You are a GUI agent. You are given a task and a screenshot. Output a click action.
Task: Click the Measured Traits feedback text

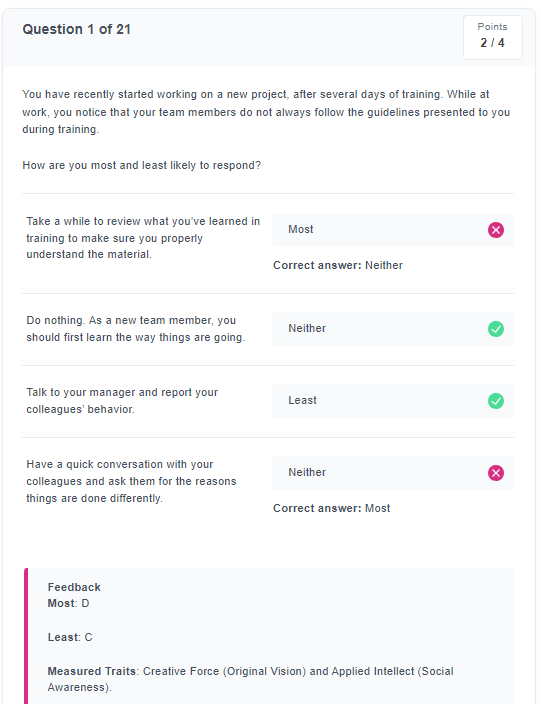250,679
